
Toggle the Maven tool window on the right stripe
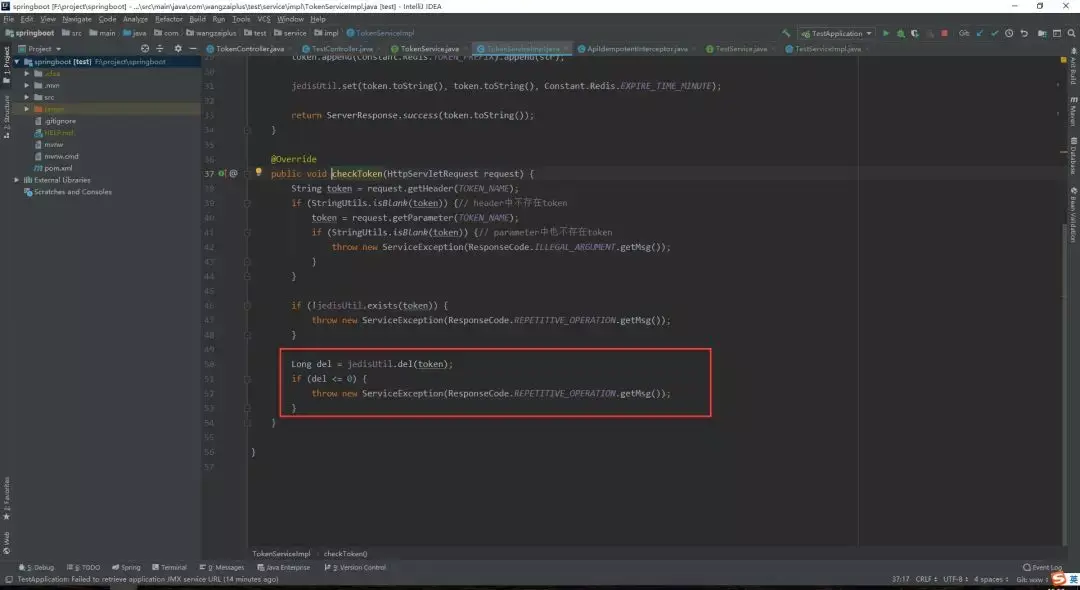(x=1073, y=112)
